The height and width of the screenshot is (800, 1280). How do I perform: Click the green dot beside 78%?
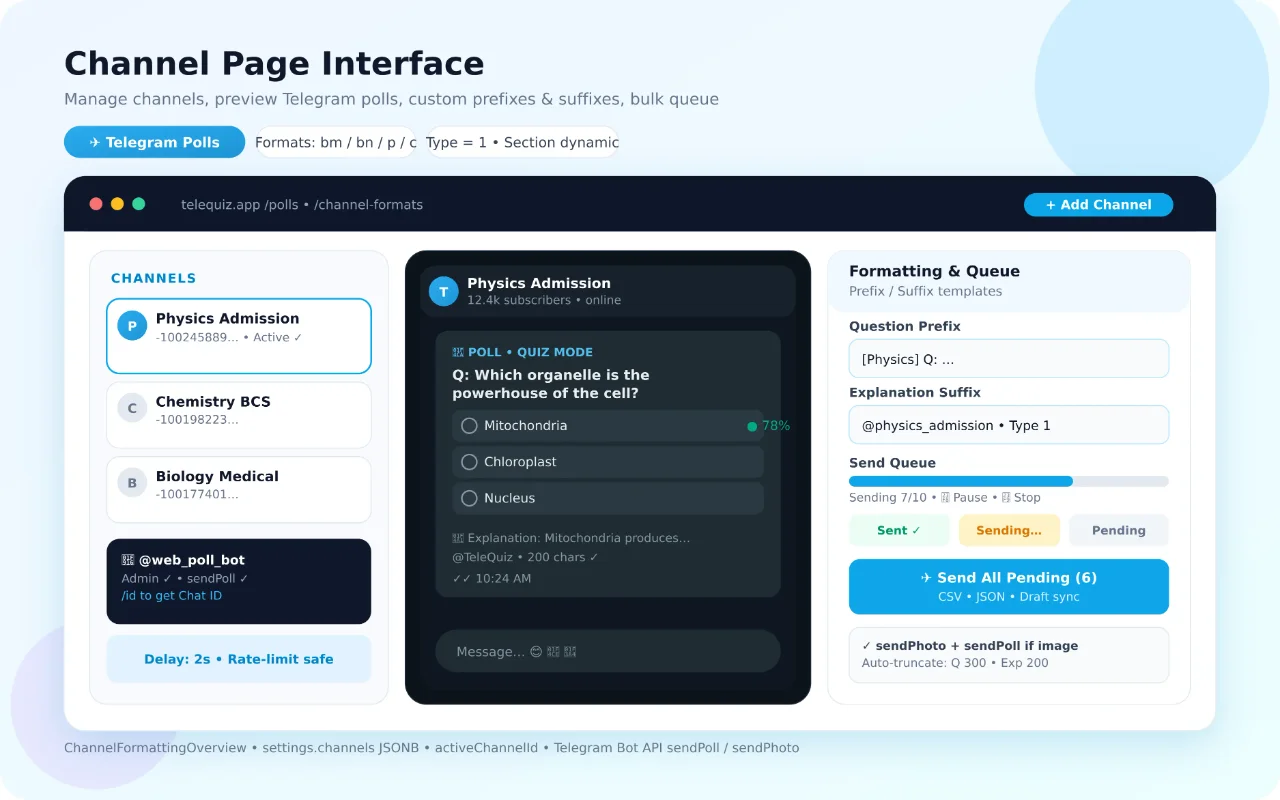click(752, 426)
